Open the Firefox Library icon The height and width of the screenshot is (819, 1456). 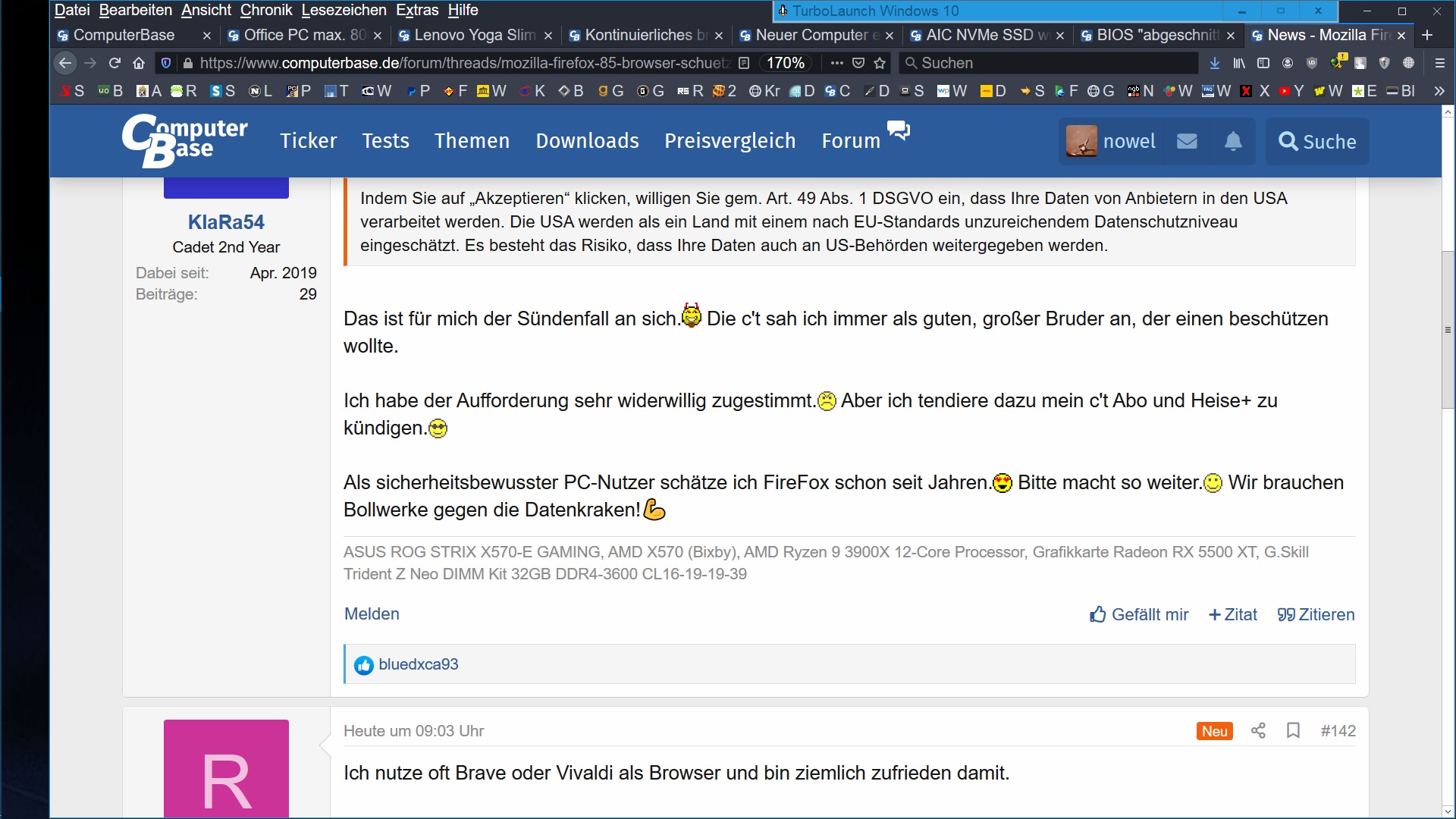(1239, 63)
